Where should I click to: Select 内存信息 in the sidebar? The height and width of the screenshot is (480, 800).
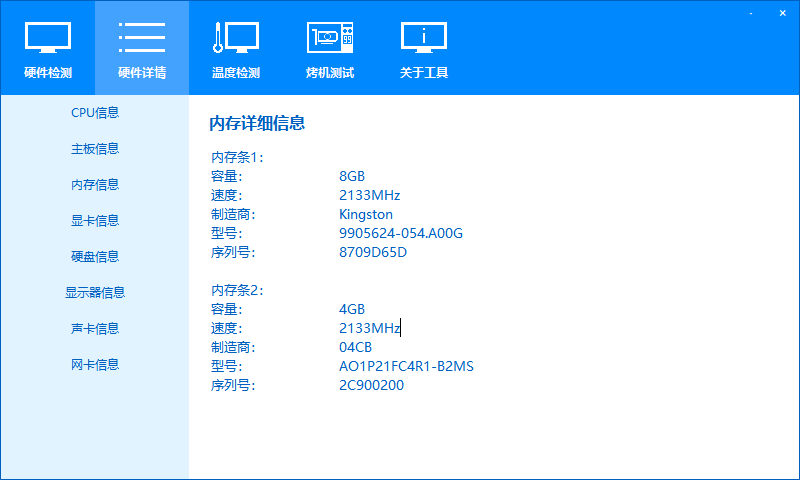pyautogui.click(x=95, y=185)
